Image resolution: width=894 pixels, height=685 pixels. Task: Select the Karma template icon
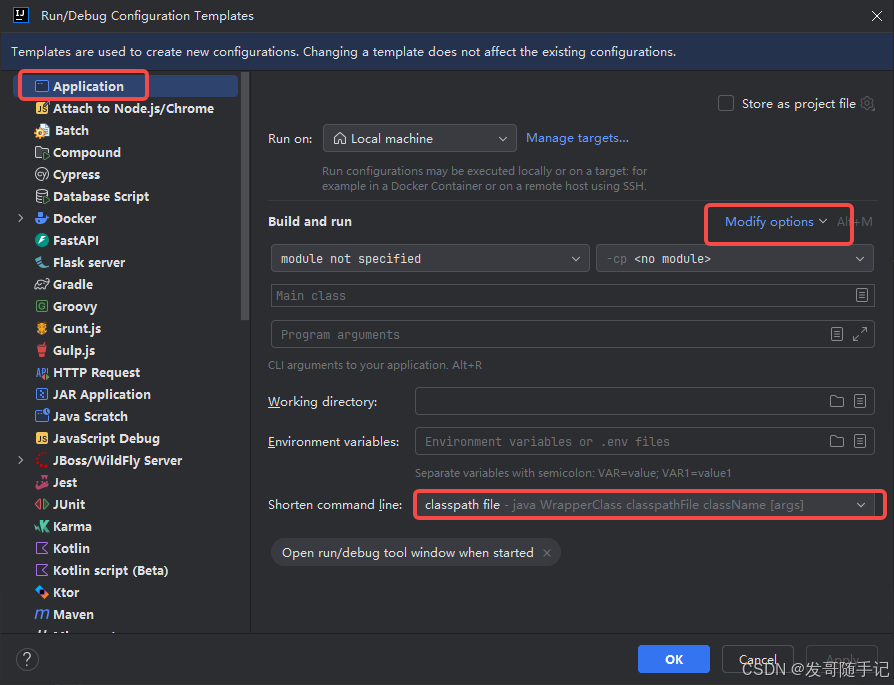pos(42,526)
